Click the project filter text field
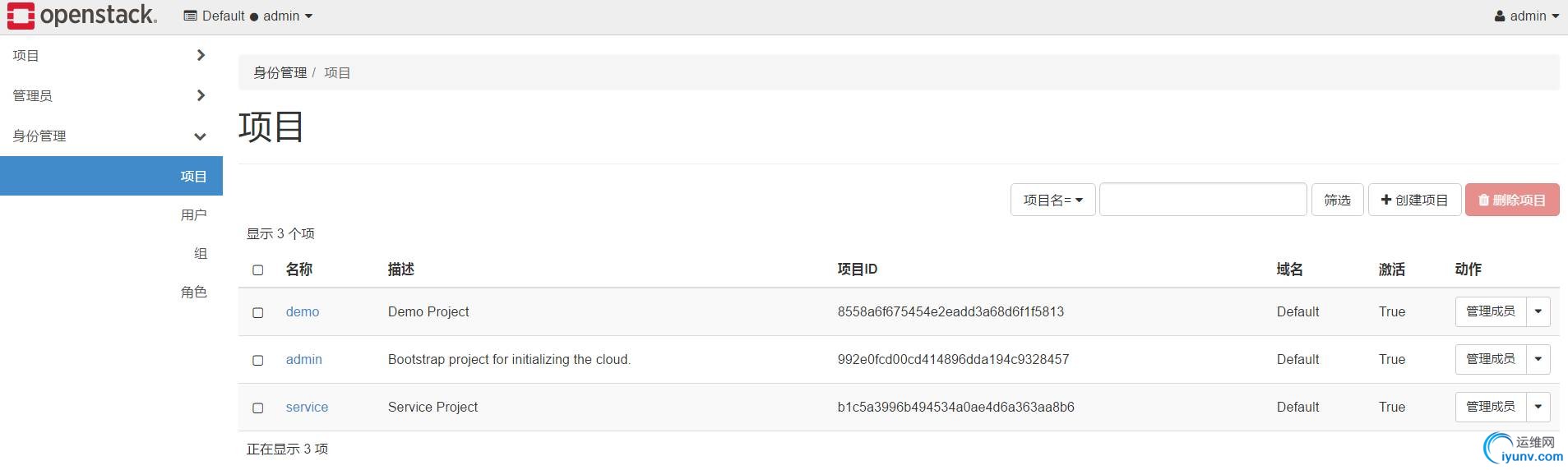The height and width of the screenshot is (470, 1568). 1202,200
